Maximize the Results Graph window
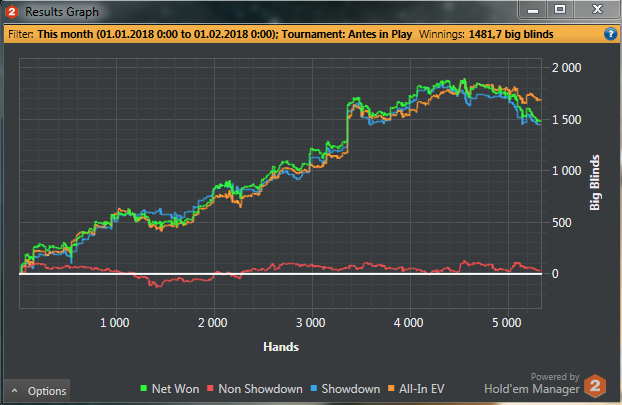 560,10
